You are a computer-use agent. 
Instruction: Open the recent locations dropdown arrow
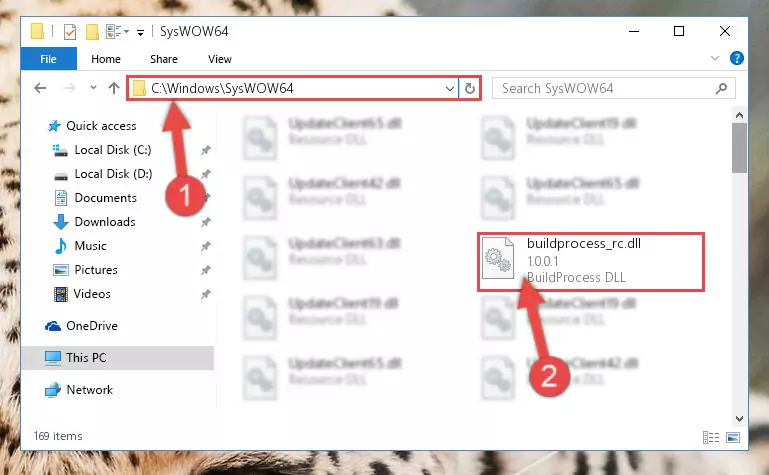93,88
